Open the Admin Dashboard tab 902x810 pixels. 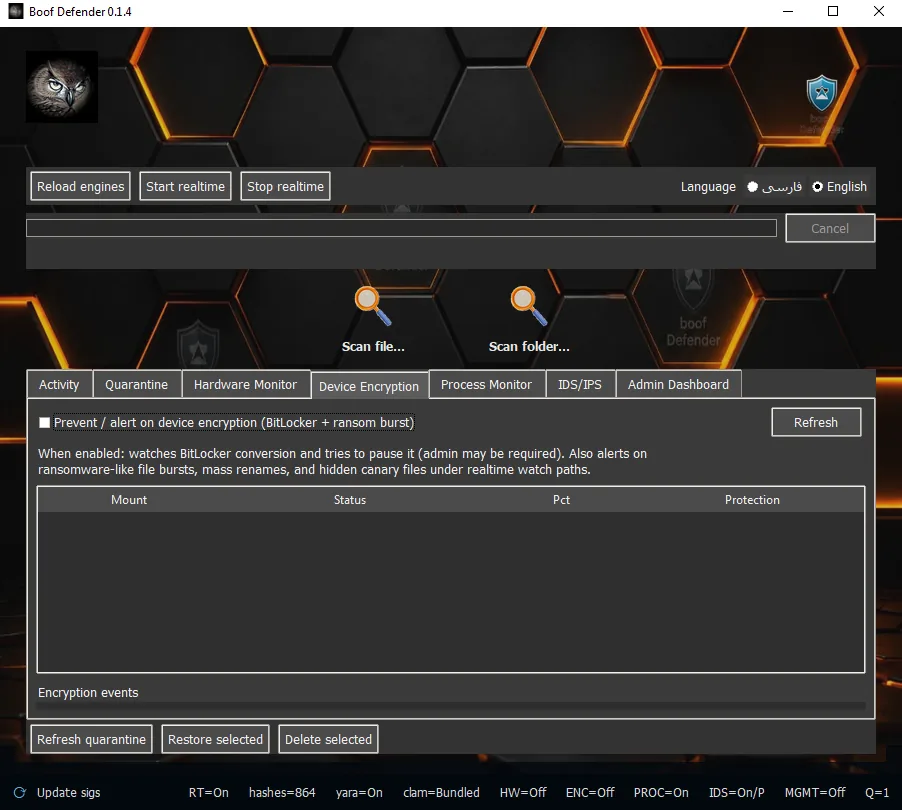click(x=678, y=384)
